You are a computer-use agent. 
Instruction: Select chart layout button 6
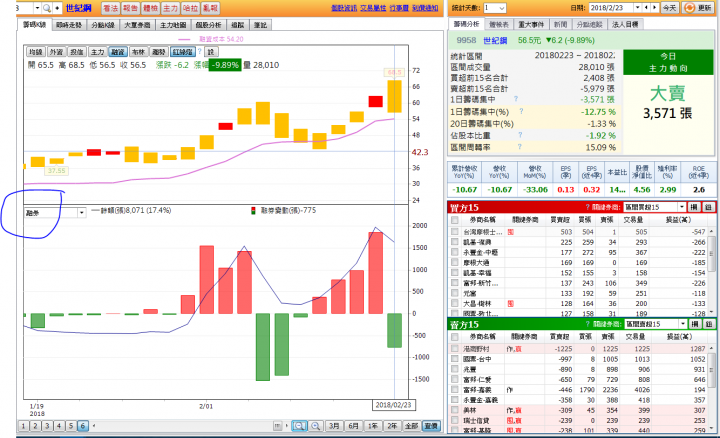point(83,426)
